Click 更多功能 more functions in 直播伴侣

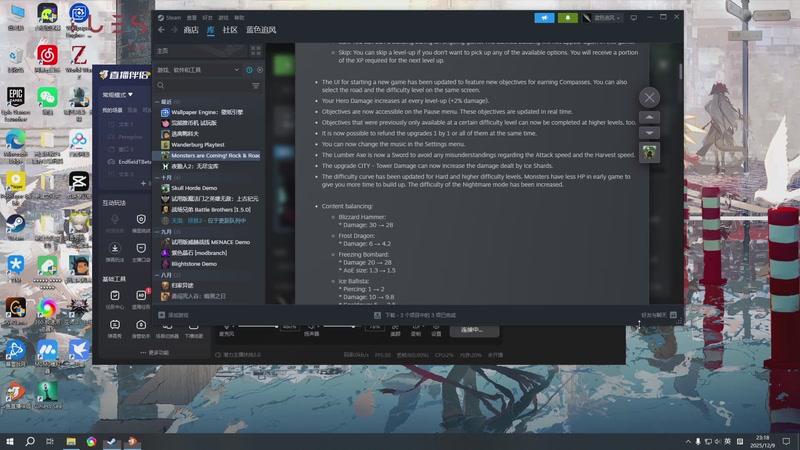click(155, 353)
